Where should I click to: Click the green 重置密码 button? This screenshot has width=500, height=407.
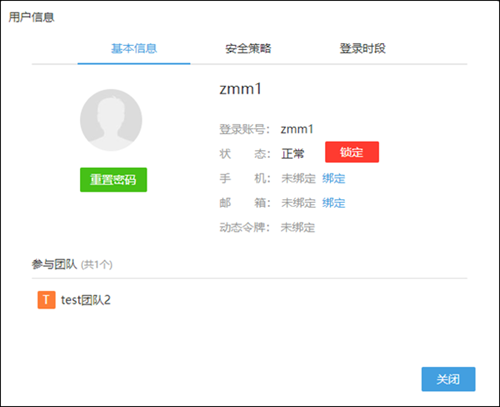(113, 180)
